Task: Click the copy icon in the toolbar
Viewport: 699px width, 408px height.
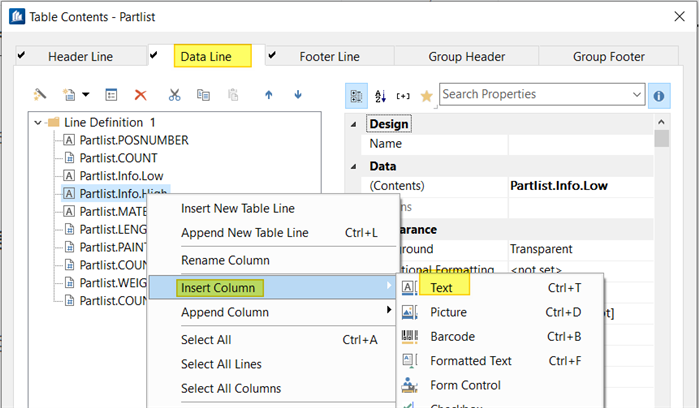Action: [203, 95]
